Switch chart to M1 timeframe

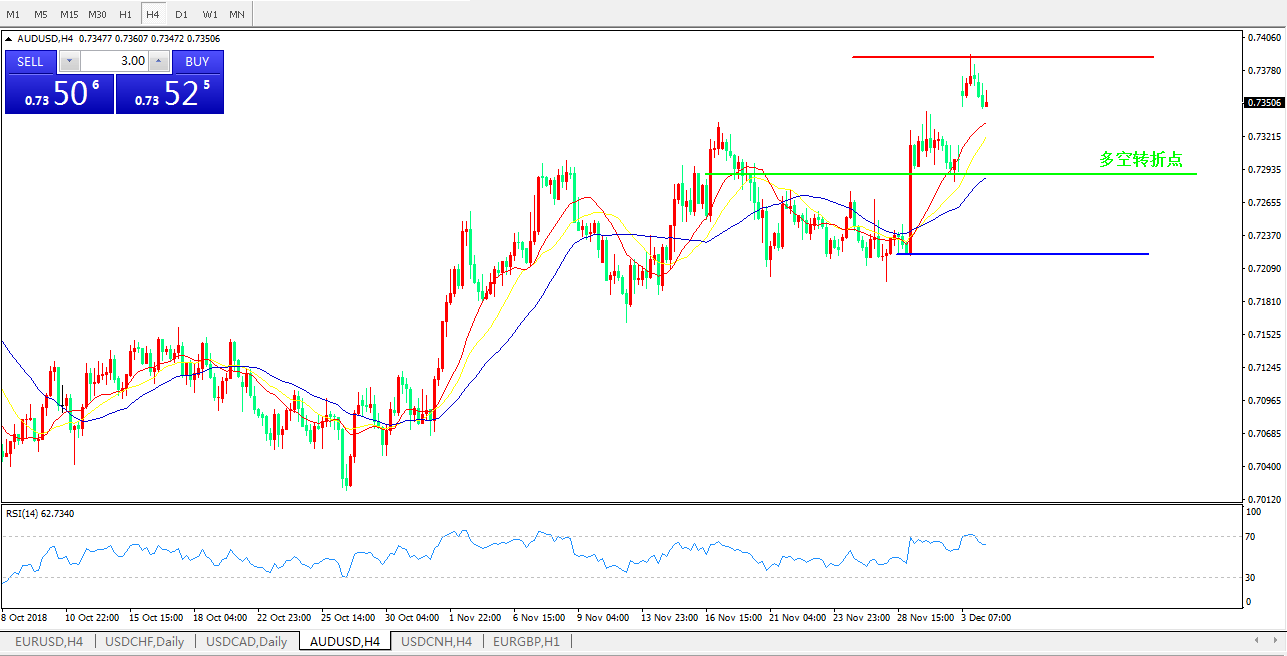click(13, 15)
